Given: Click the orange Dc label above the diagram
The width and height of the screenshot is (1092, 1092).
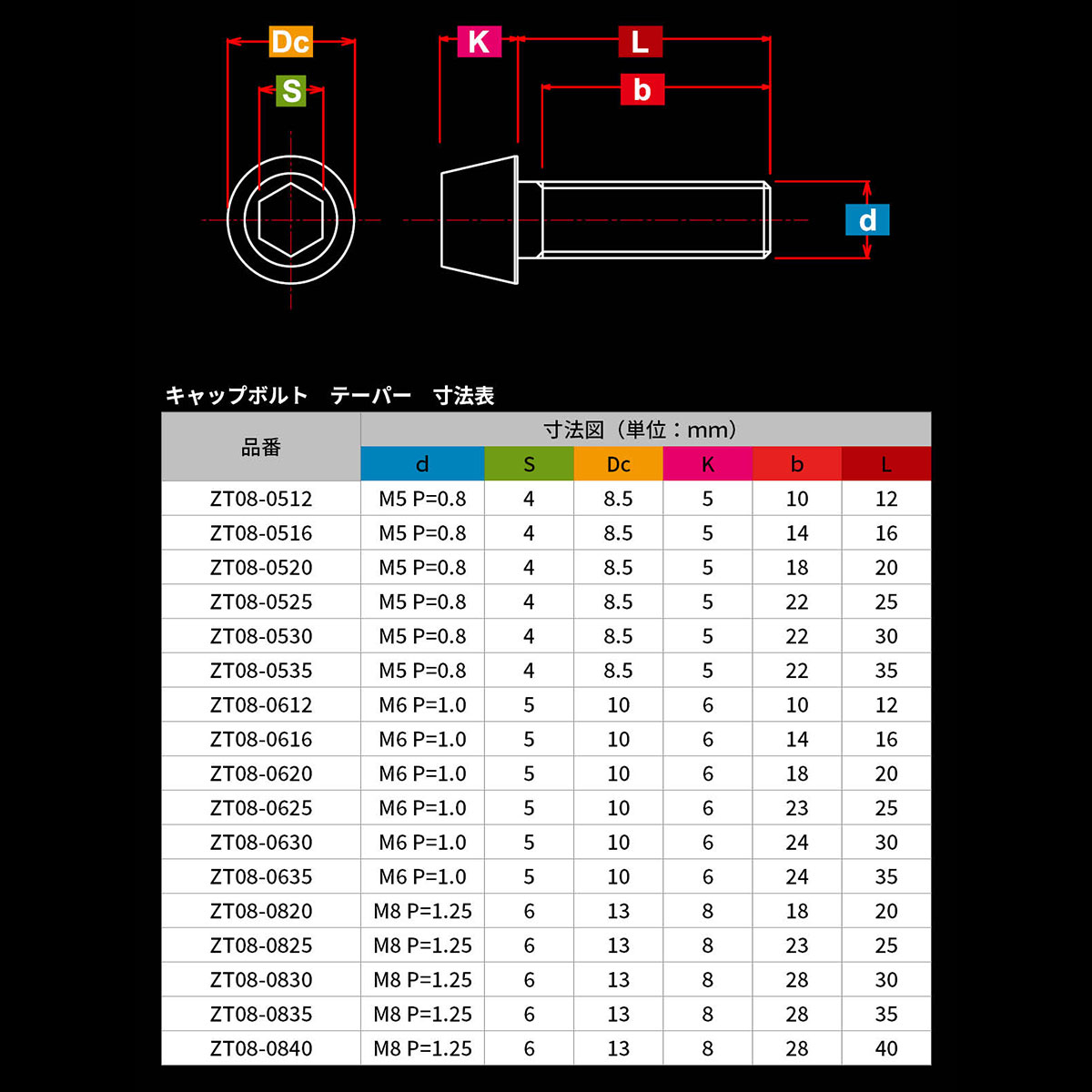Looking at the screenshot, I should click(290, 42).
